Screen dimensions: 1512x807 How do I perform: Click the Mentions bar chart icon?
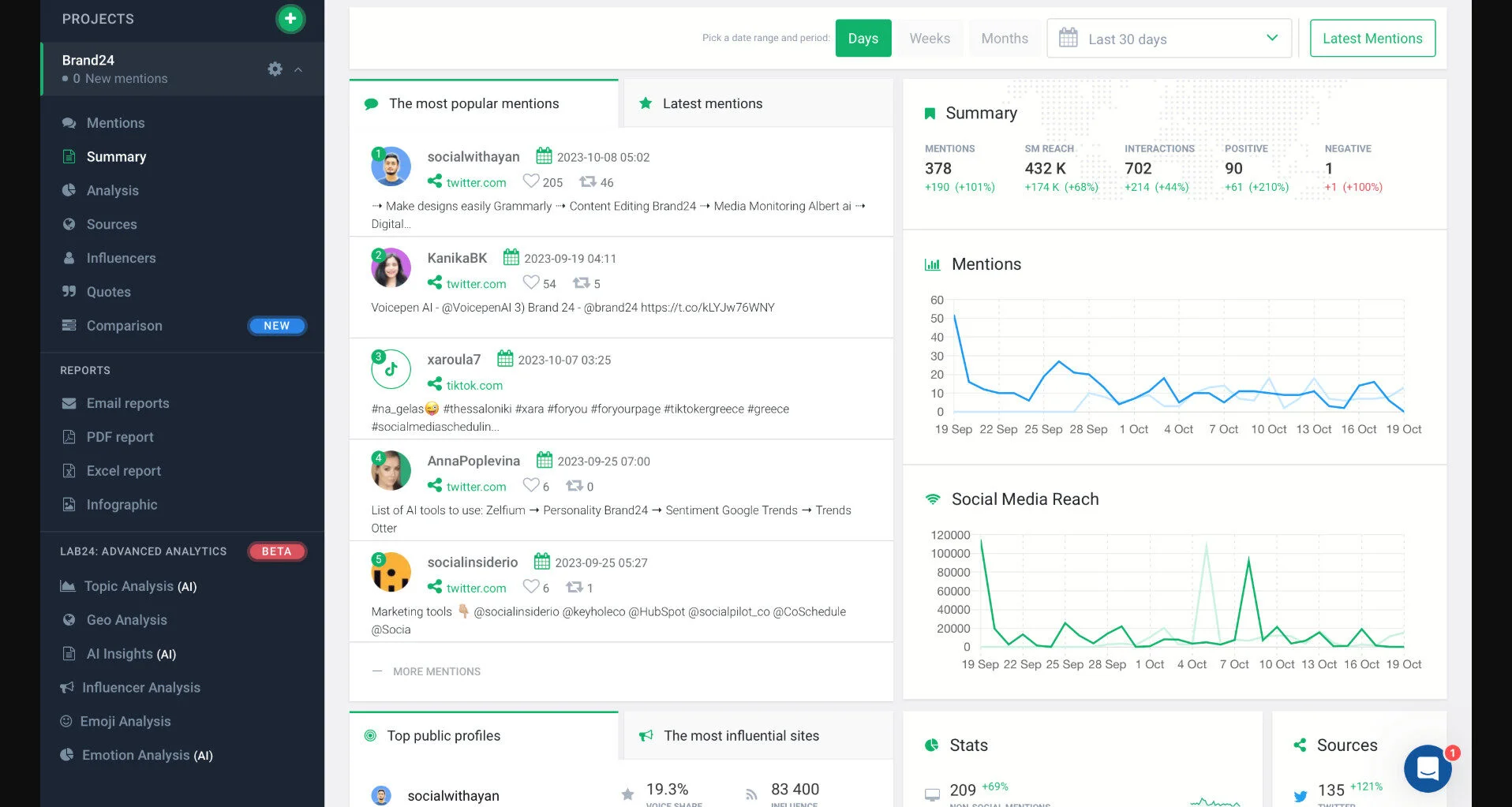coord(932,264)
